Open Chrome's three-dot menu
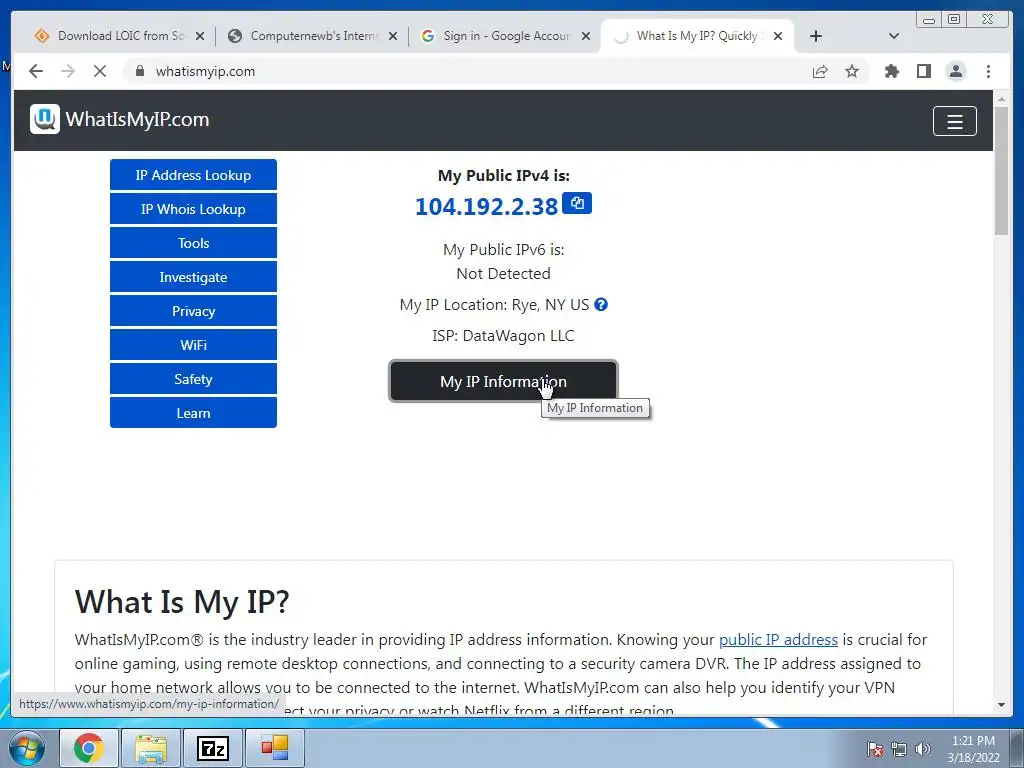 [x=988, y=71]
